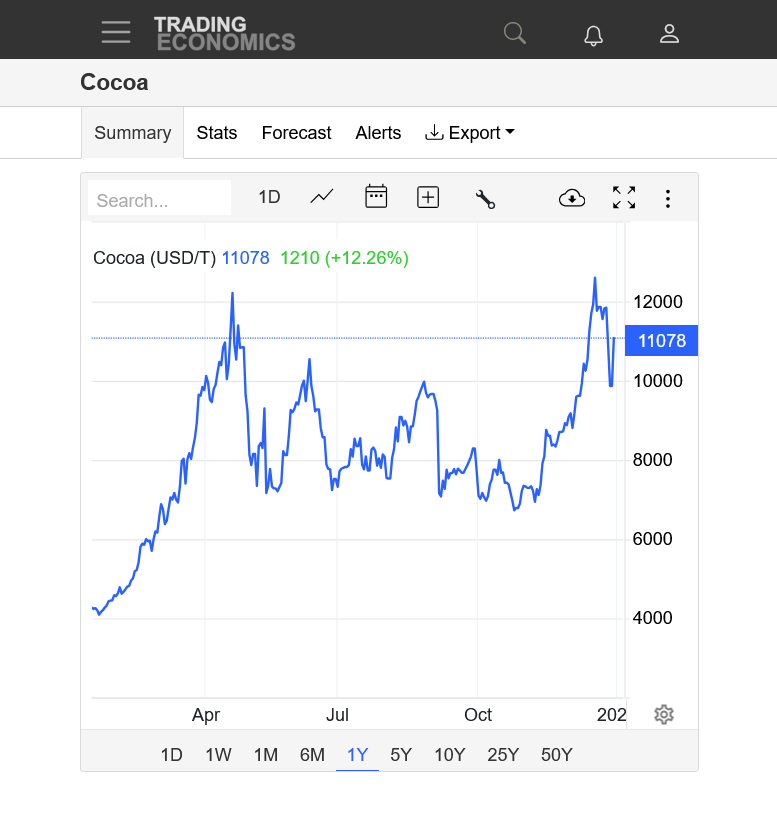
Task: Open the hamburger navigation menu
Action: (116, 32)
